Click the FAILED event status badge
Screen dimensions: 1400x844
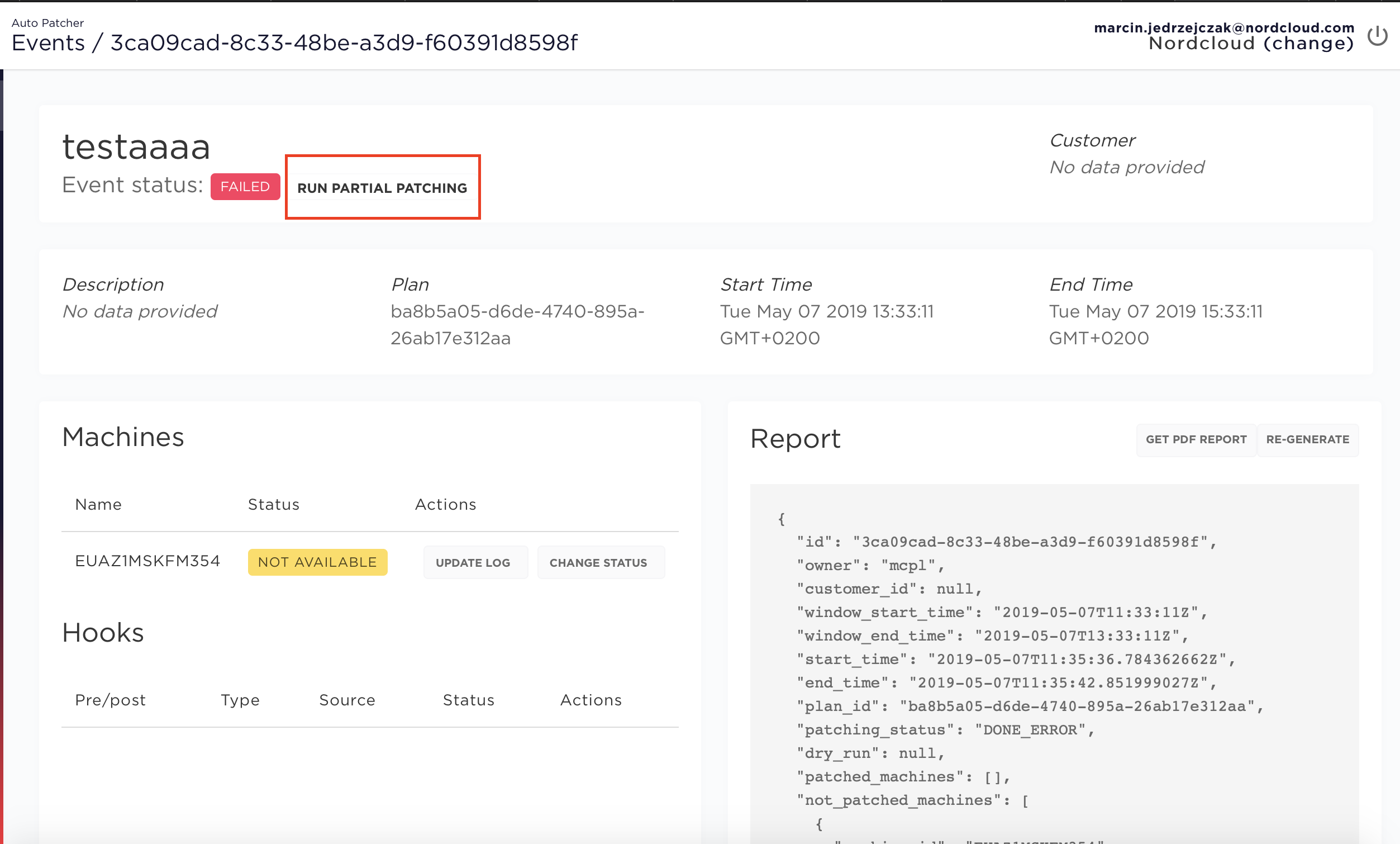pos(245,187)
